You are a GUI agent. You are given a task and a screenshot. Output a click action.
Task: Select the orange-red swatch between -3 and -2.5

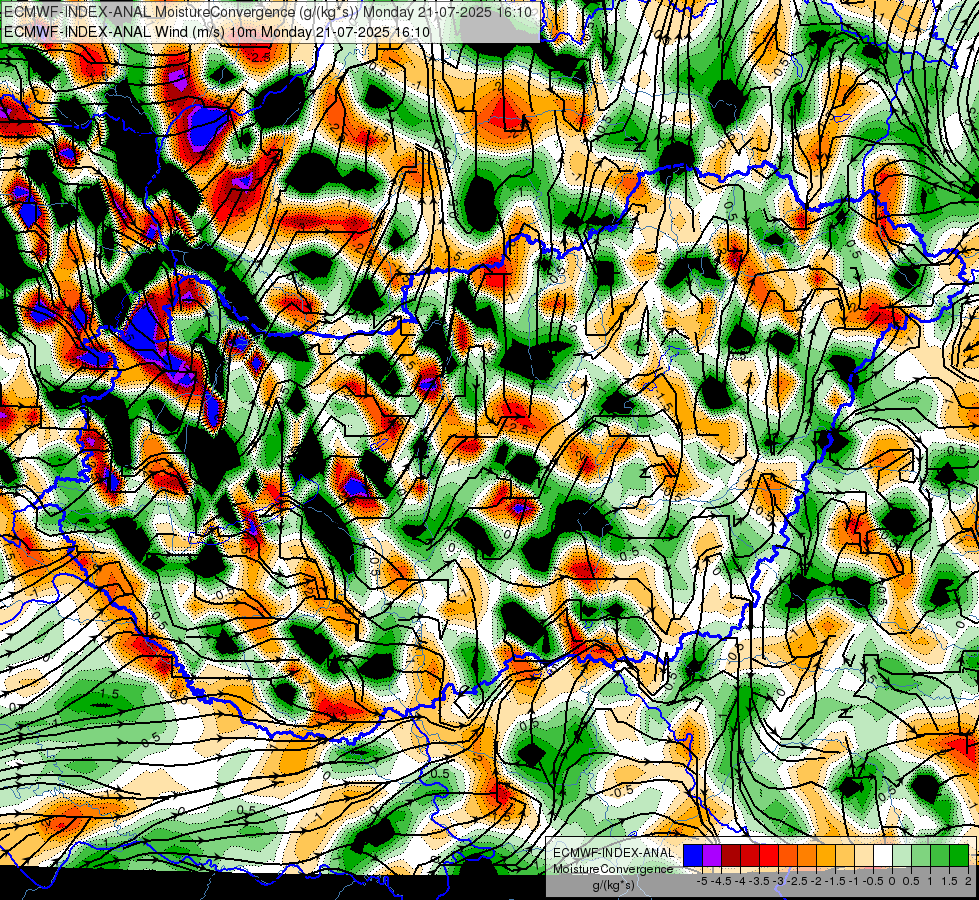pos(788,855)
